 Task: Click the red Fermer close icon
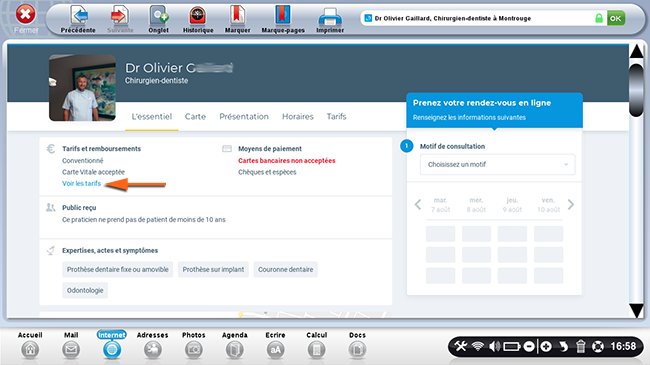coord(25,15)
